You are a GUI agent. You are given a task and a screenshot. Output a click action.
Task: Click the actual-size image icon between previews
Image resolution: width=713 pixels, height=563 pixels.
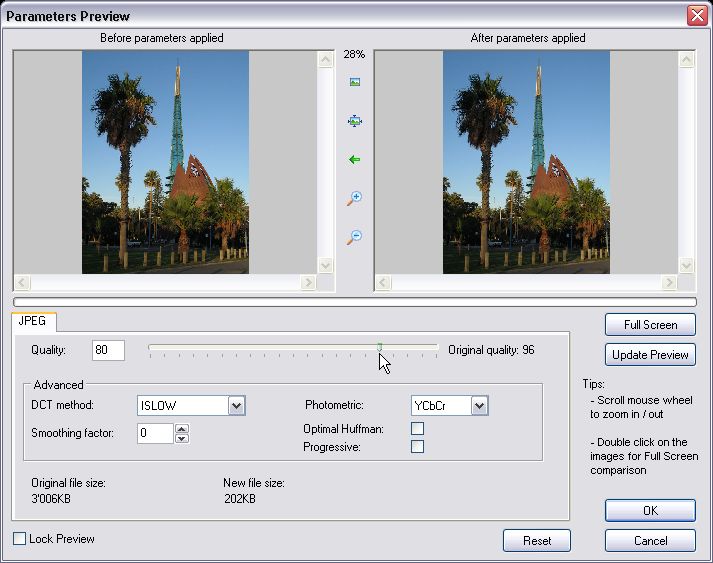tap(355, 82)
